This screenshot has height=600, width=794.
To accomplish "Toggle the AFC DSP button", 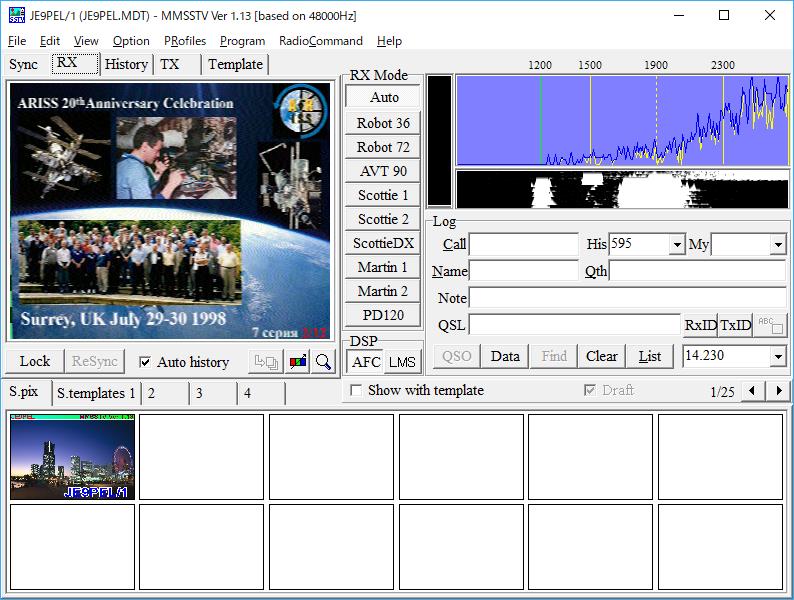I will point(366,362).
